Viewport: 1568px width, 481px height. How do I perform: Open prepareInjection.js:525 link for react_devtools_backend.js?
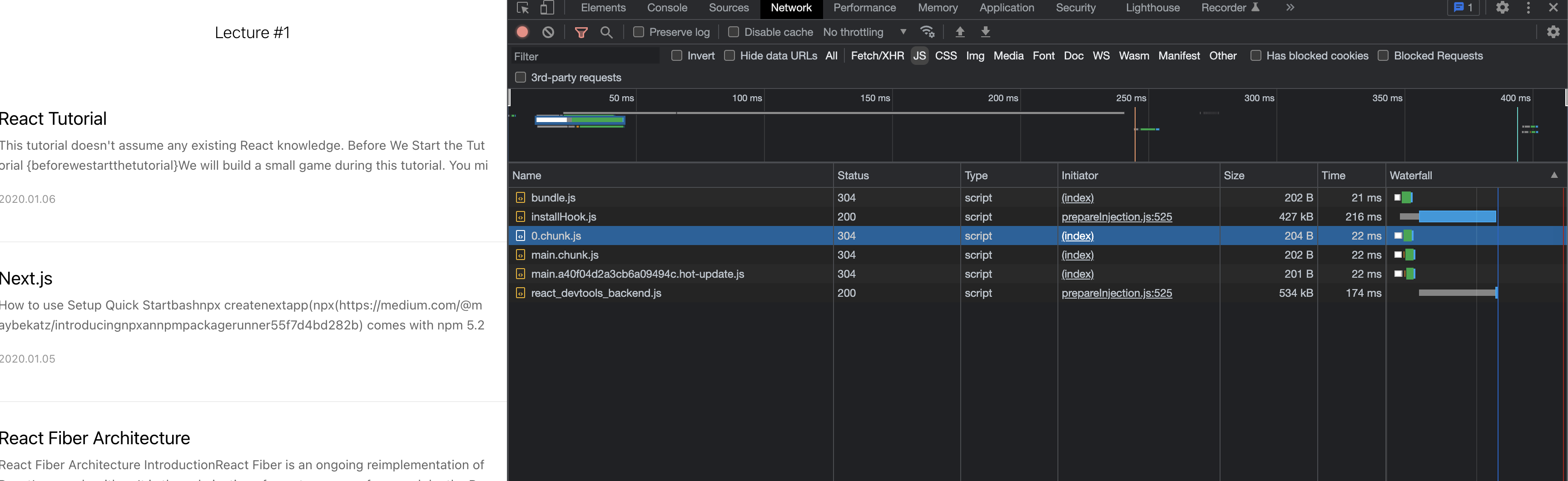[1116, 293]
